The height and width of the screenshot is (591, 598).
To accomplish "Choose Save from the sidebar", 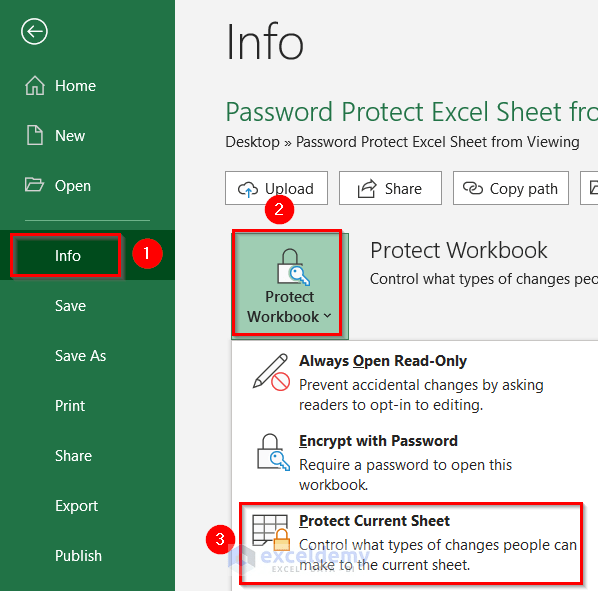I will click(87, 305).
